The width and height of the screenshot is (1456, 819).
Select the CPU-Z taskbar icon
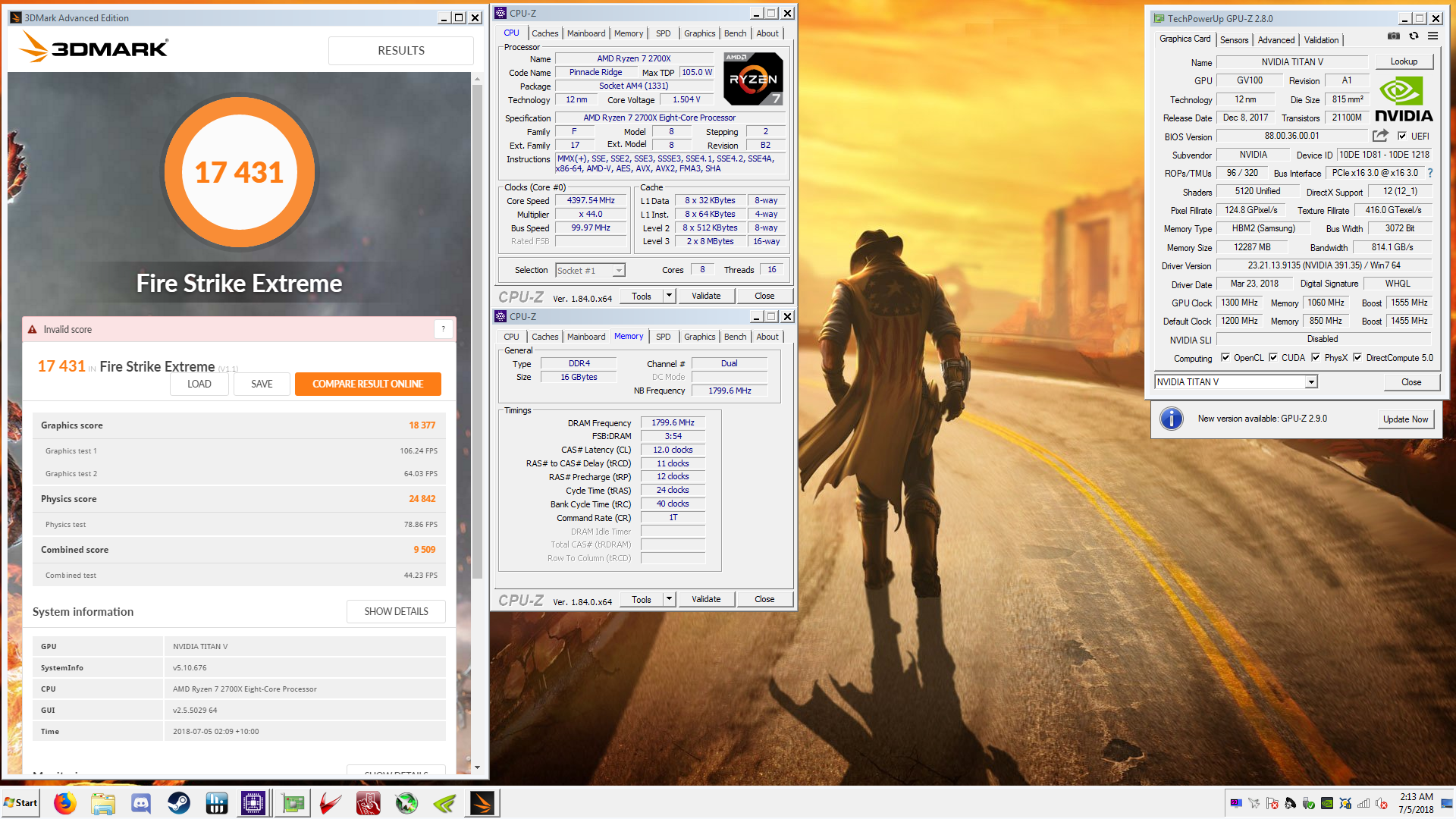253,803
